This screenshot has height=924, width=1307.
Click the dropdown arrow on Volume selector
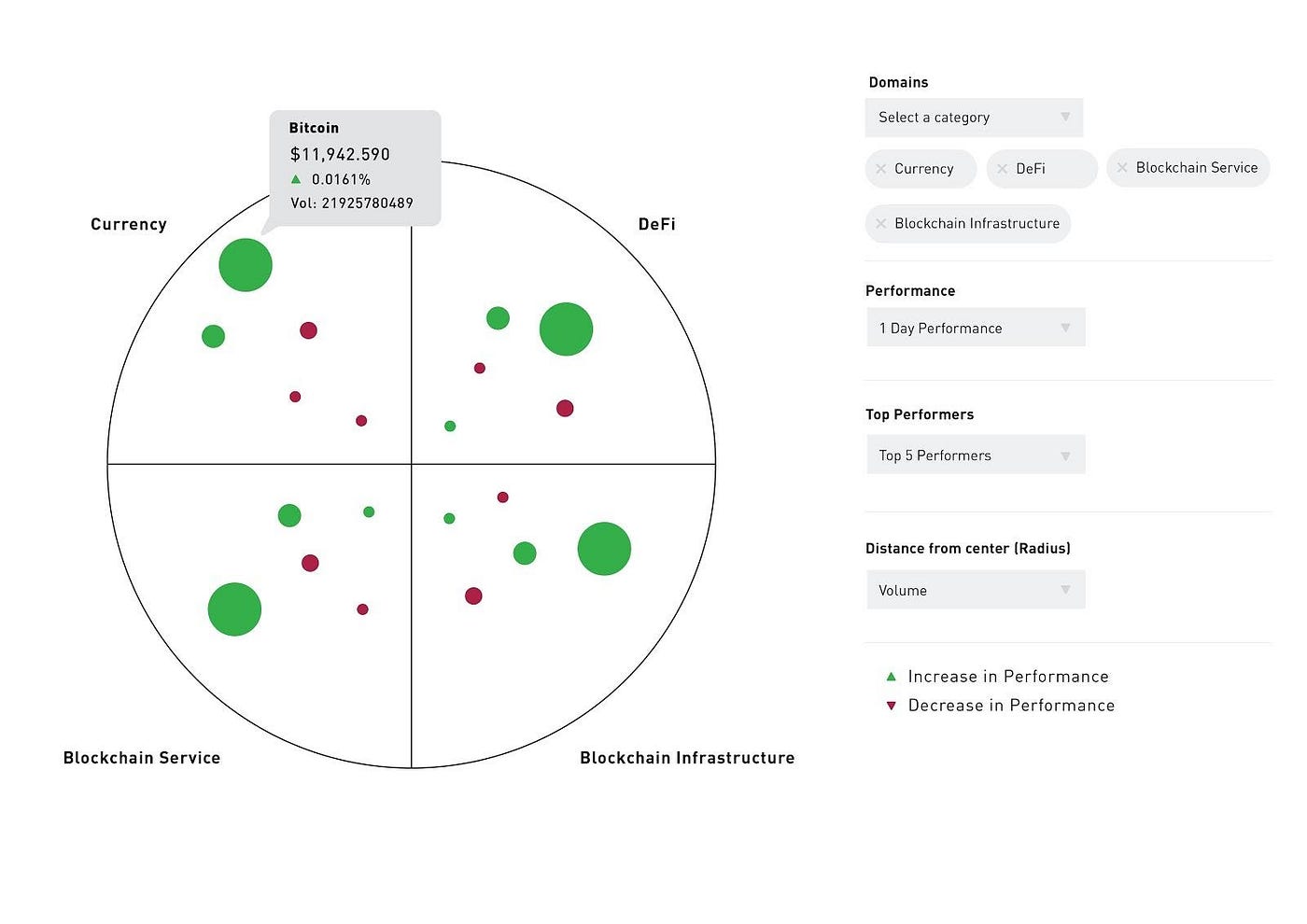click(x=1065, y=590)
